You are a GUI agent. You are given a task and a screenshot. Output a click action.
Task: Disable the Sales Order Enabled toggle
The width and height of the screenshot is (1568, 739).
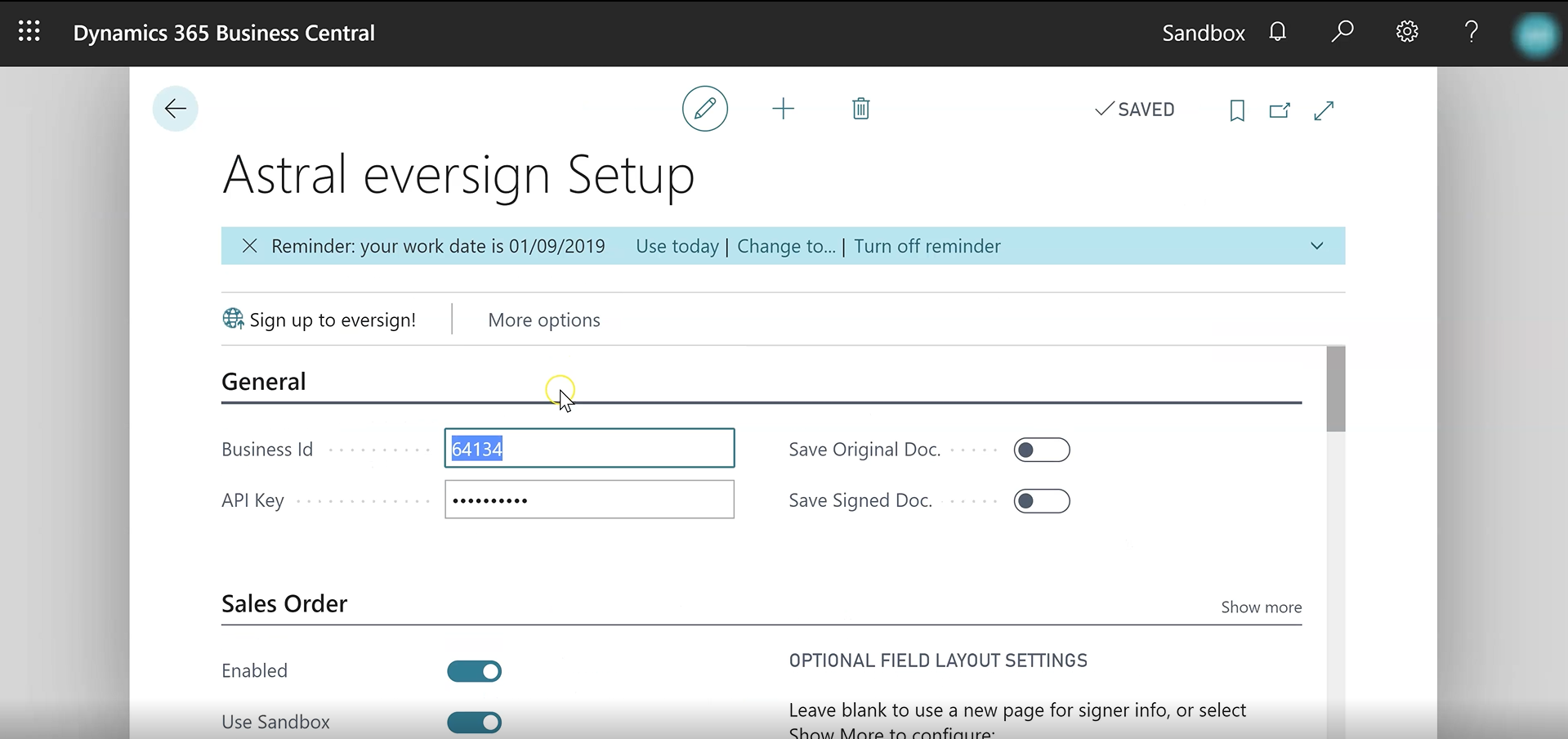474,671
